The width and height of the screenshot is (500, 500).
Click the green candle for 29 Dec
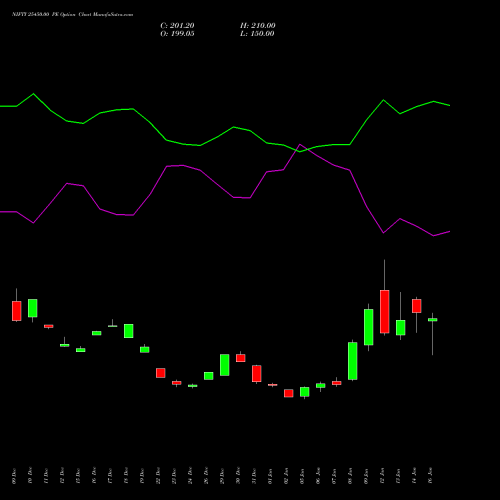point(224,365)
